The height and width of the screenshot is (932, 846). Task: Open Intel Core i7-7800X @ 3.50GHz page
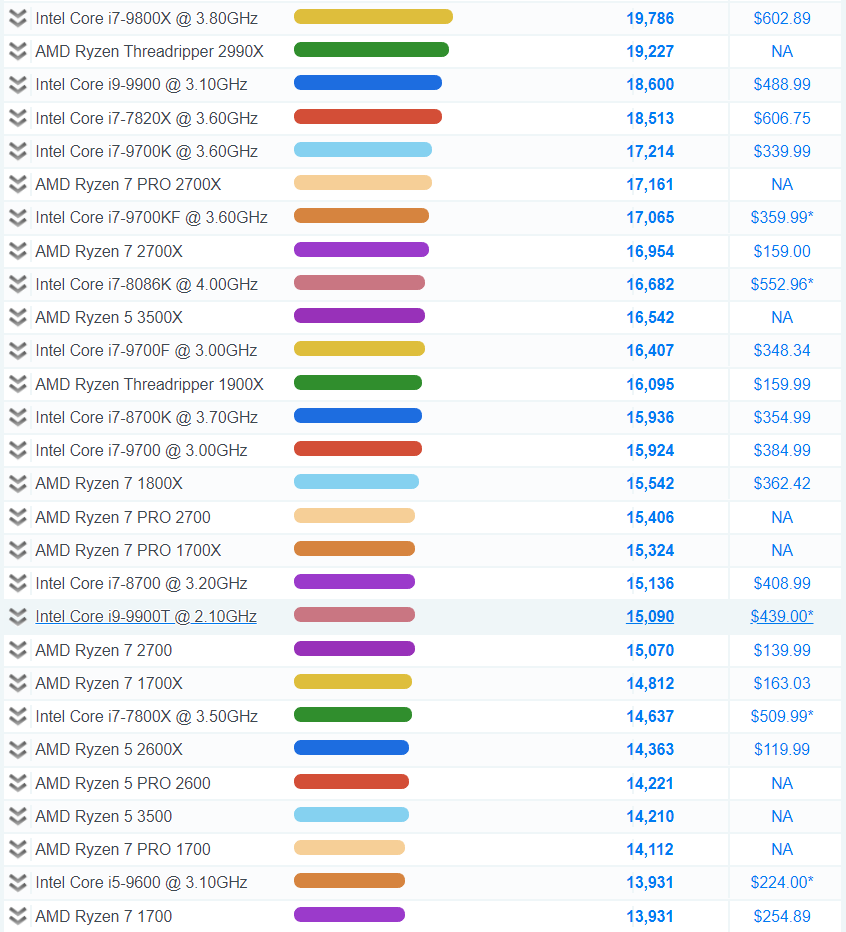coord(146,716)
